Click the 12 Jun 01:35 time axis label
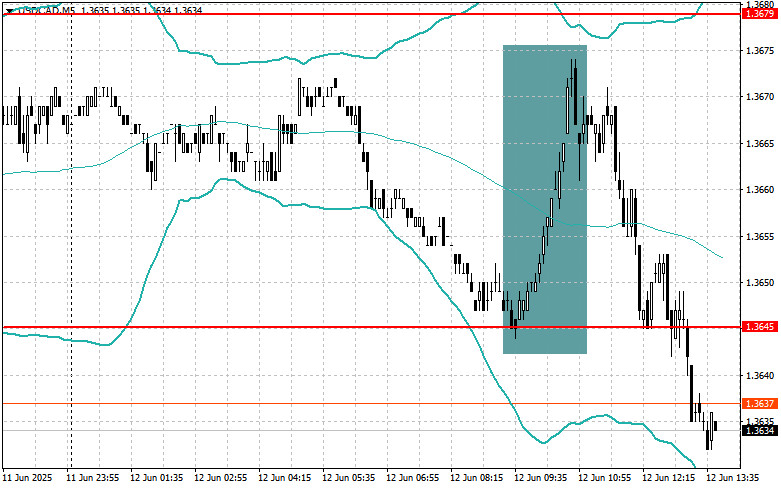 pos(156,478)
